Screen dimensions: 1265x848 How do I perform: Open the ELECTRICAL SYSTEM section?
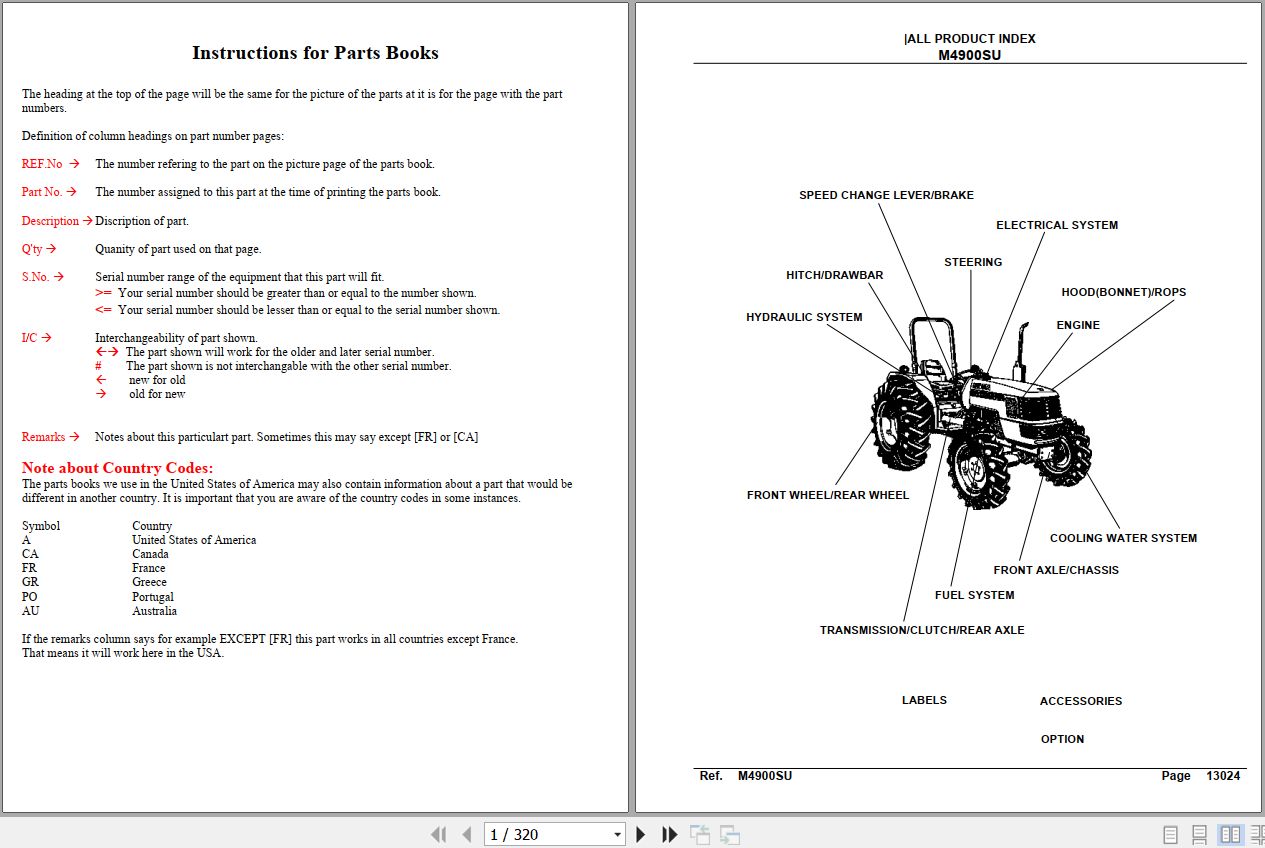click(1057, 225)
